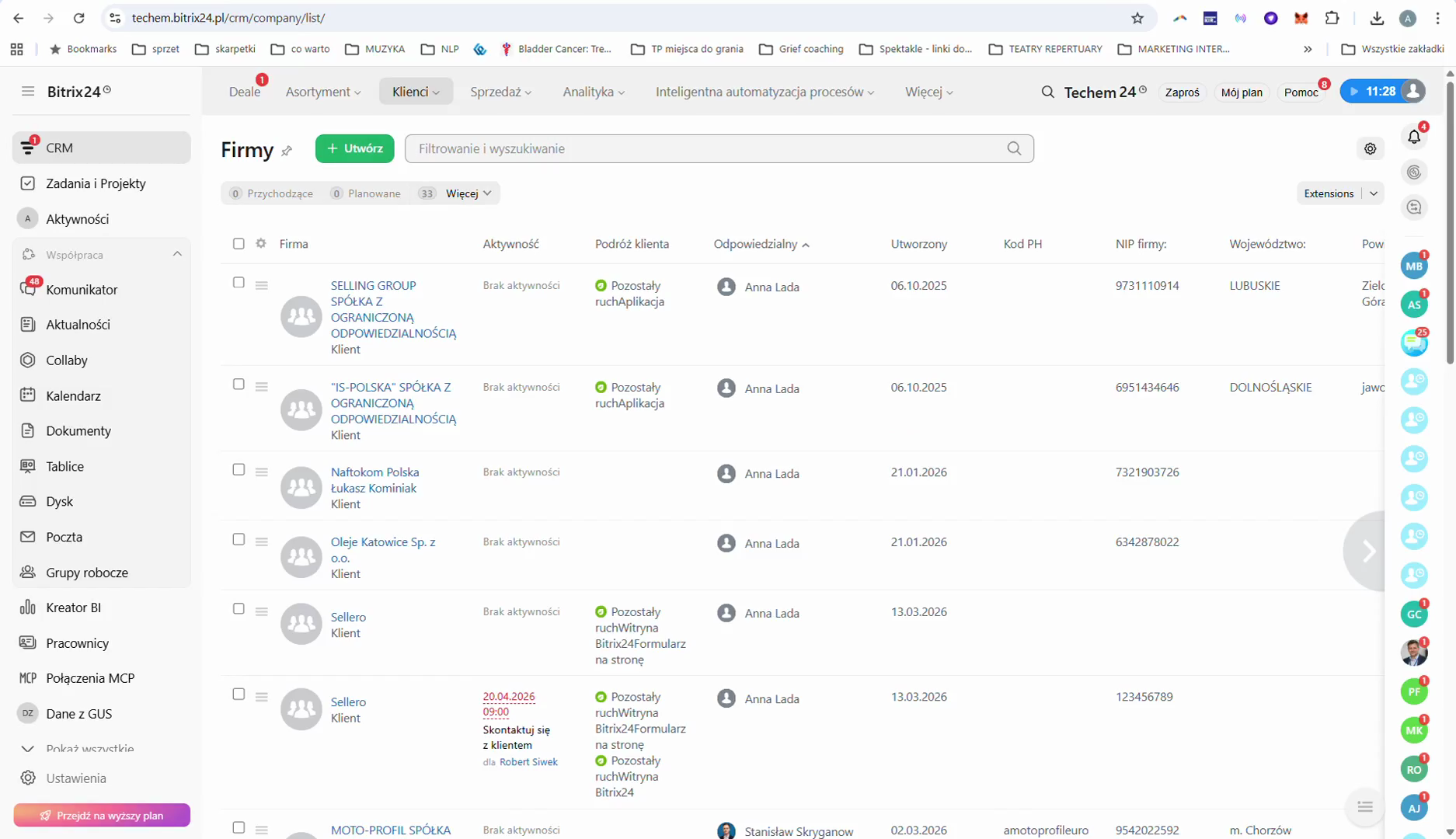Screen dimensions: 1456x839
Task: Open list settings gear at top right
Action: (1370, 148)
